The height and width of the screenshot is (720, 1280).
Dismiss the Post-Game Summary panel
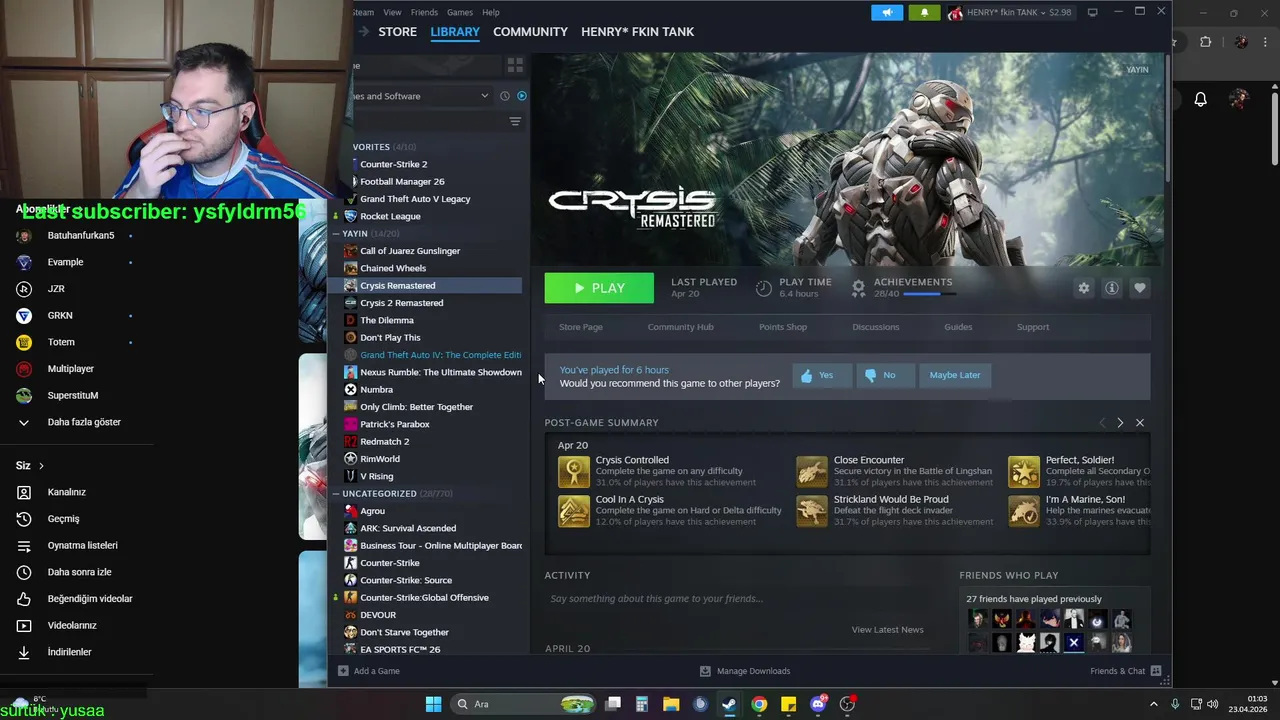pos(1139,423)
